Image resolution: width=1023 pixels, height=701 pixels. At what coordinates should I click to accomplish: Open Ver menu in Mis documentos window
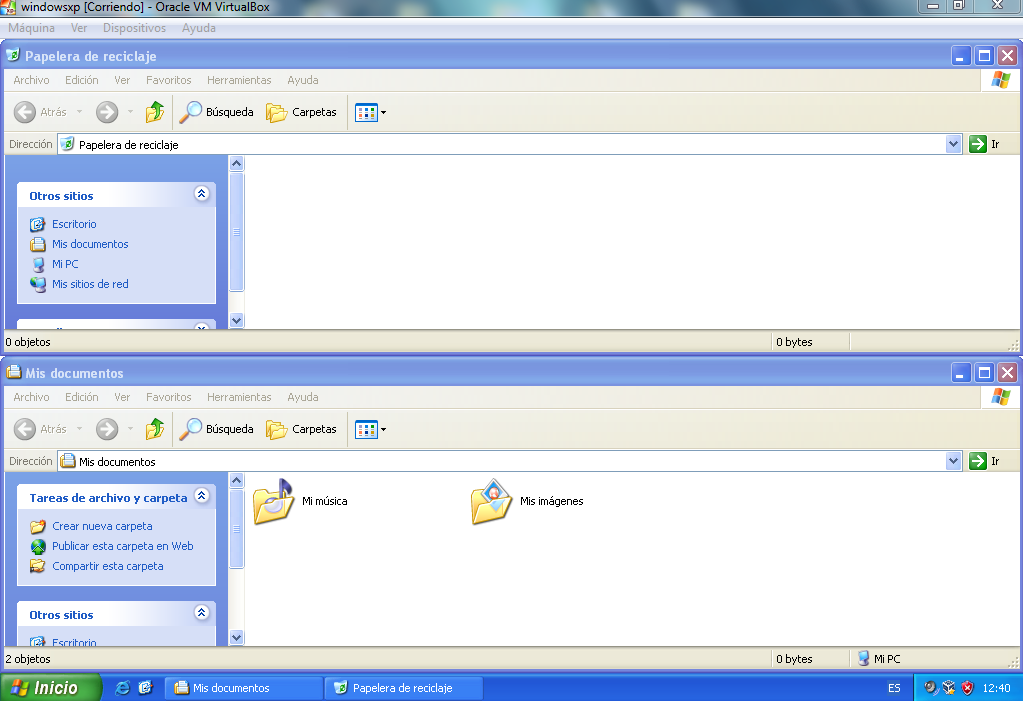[122, 397]
